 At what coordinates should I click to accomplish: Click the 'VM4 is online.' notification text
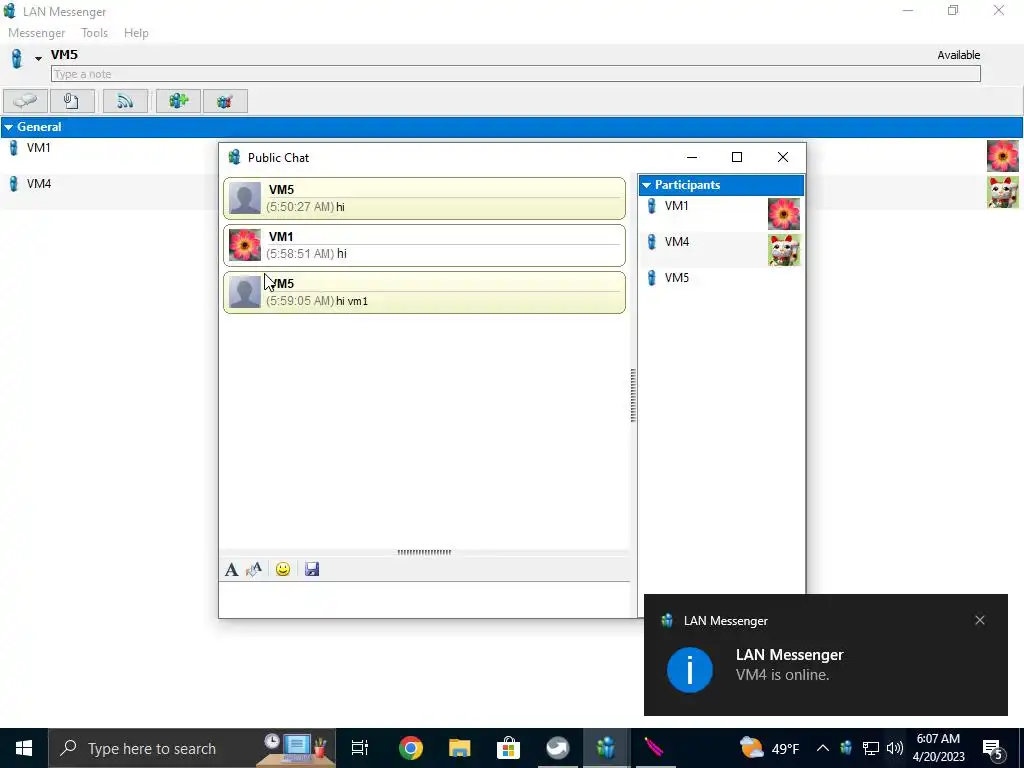point(782,675)
